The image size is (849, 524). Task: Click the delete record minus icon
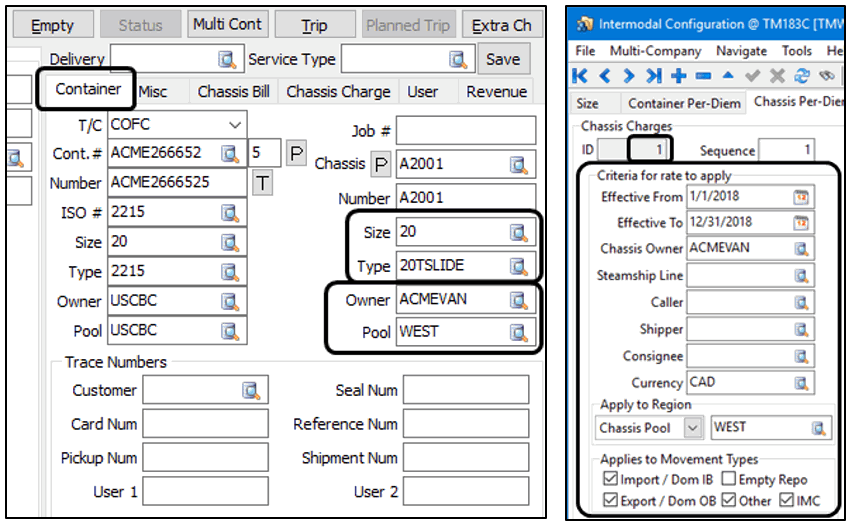pos(702,76)
